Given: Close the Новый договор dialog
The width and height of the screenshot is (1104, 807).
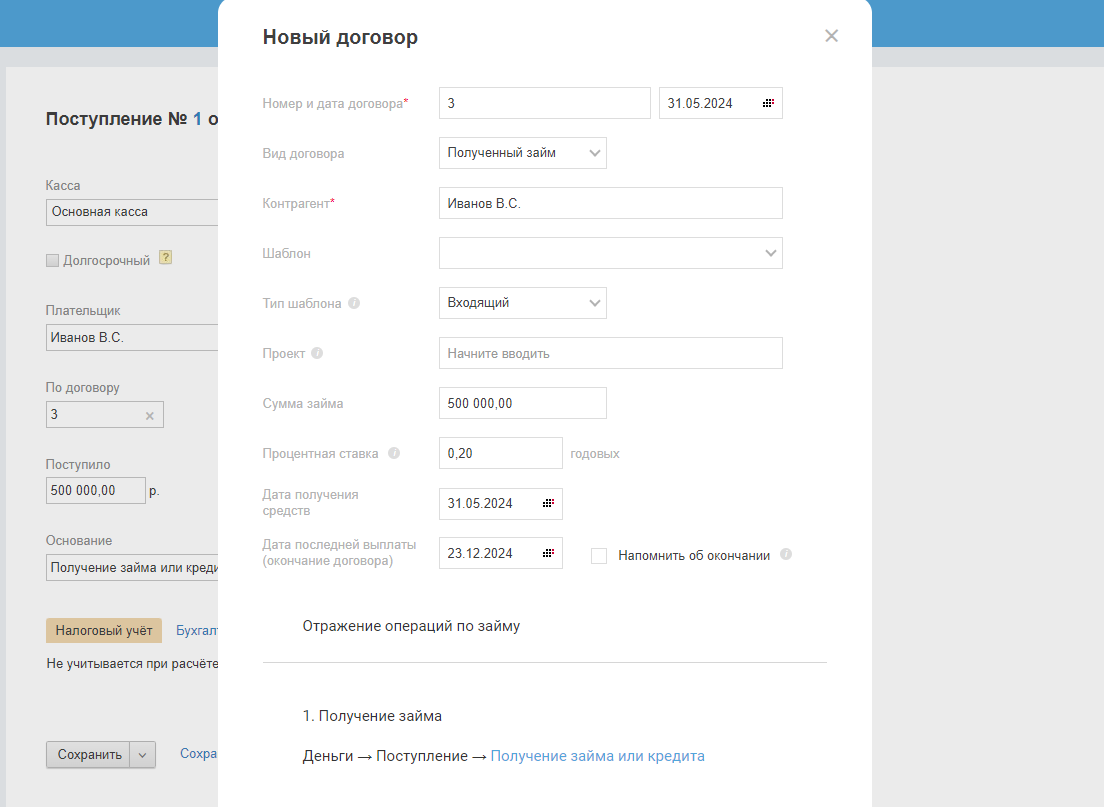Looking at the screenshot, I should tap(831, 36).
